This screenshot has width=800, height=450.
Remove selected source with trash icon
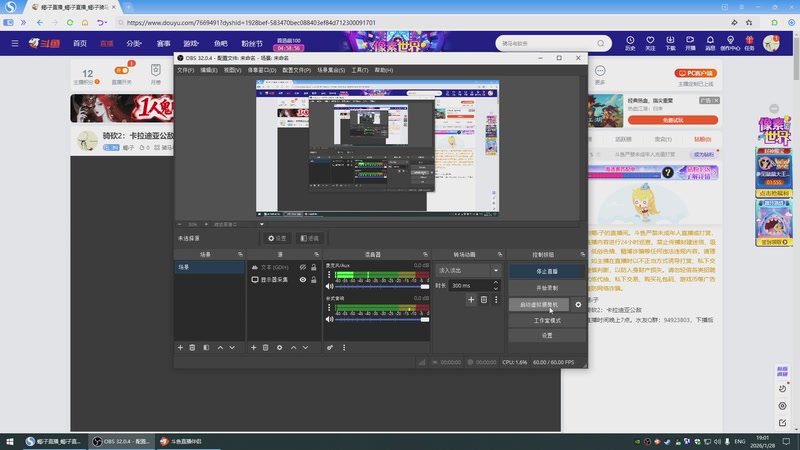266,347
